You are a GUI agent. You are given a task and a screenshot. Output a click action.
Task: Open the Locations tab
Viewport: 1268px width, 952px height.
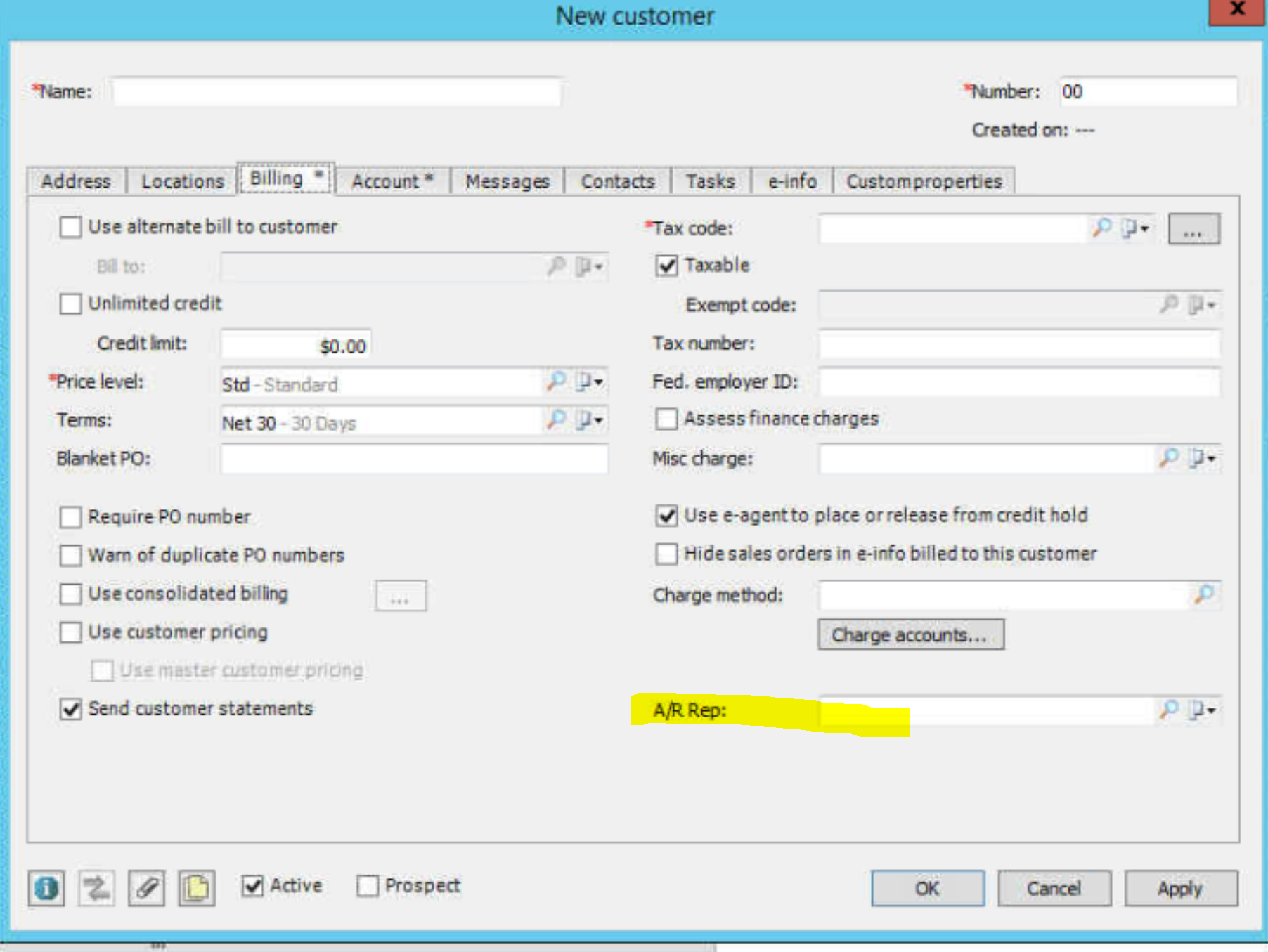click(x=183, y=181)
